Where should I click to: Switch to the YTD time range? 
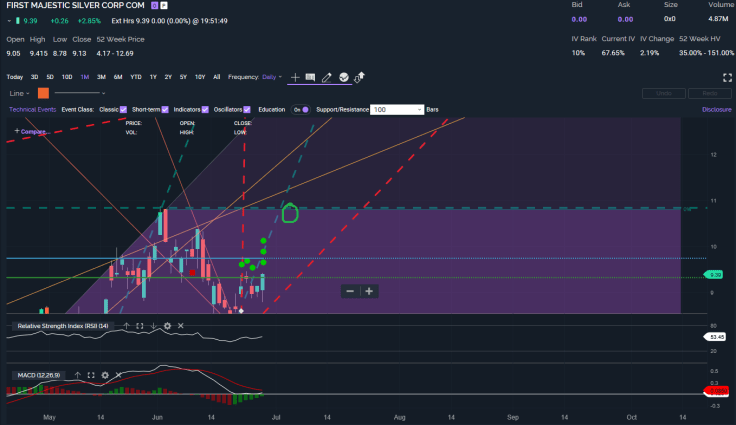tap(135, 77)
